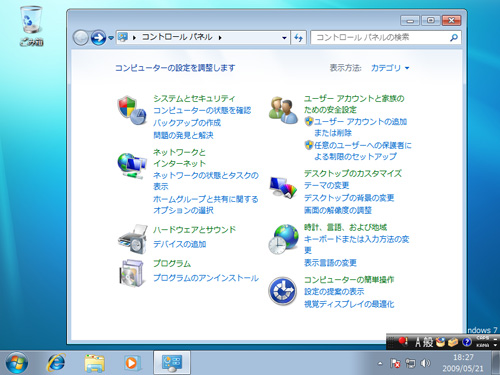Click ネットワークの状態とタスクの表示 link
Image resolution: width=500 pixels, height=375 pixels.
point(206,181)
